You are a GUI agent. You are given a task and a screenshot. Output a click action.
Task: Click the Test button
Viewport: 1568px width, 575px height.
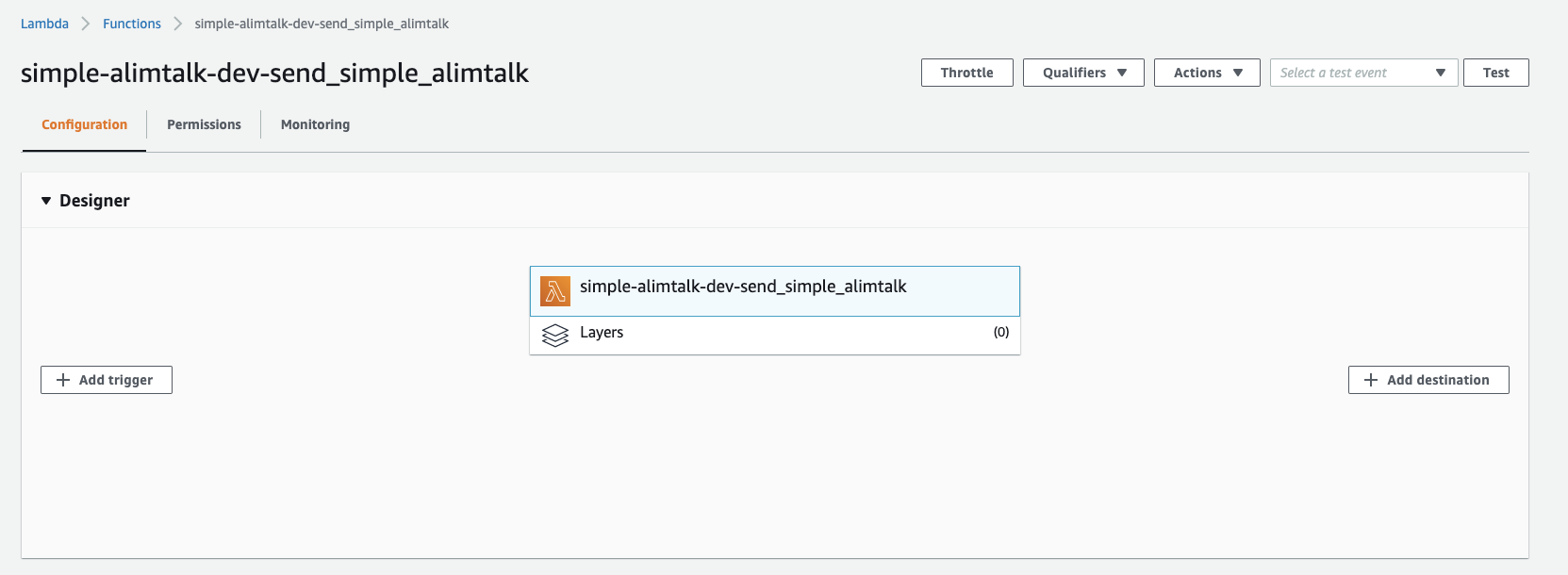pyautogui.click(x=1495, y=72)
